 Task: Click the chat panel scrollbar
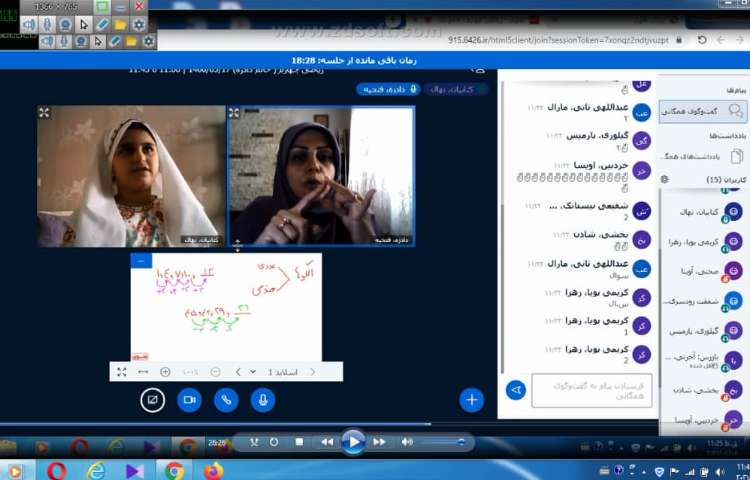coord(502,287)
